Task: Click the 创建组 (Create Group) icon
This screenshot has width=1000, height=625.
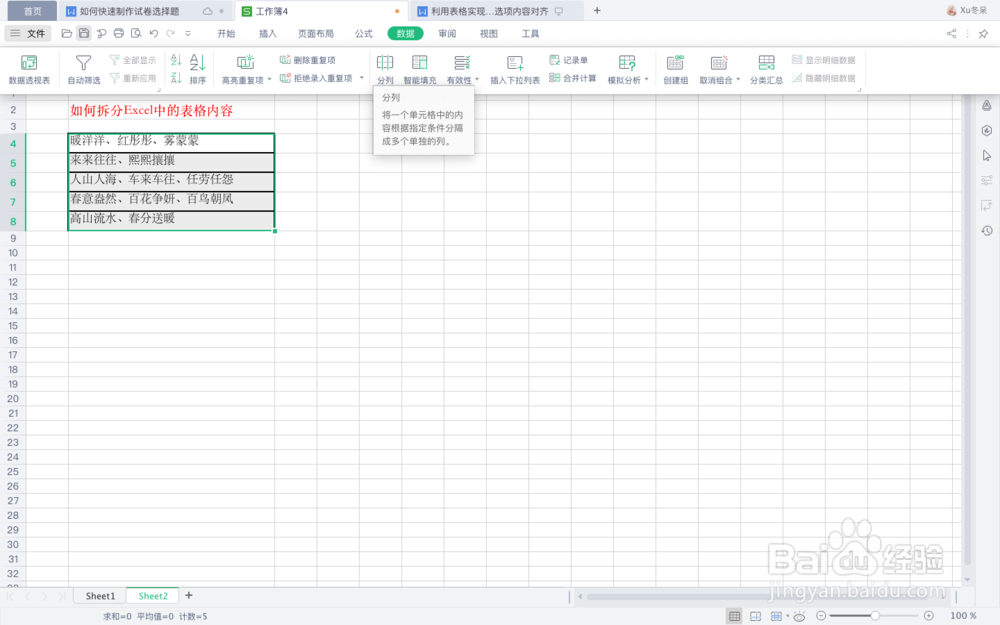Action: (x=675, y=68)
